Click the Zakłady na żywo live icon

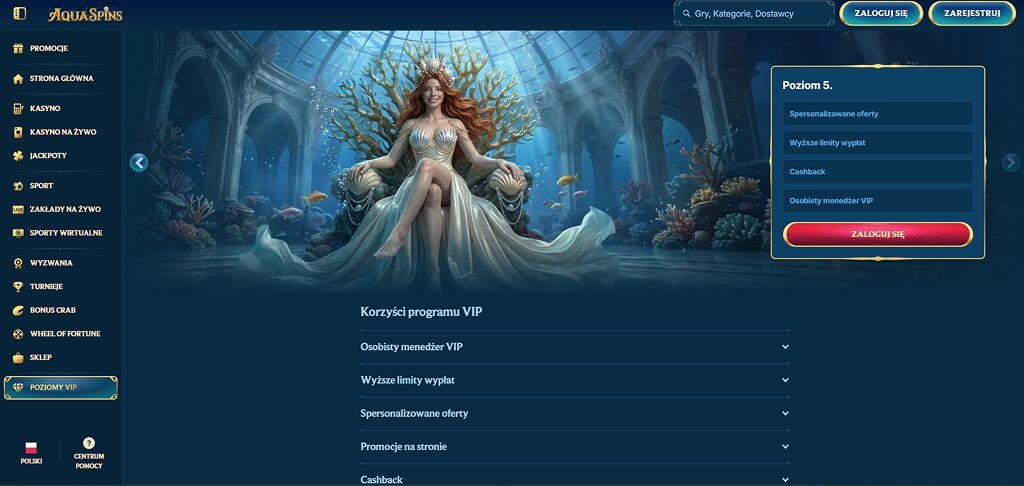pyautogui.click(x=18, y=210)
